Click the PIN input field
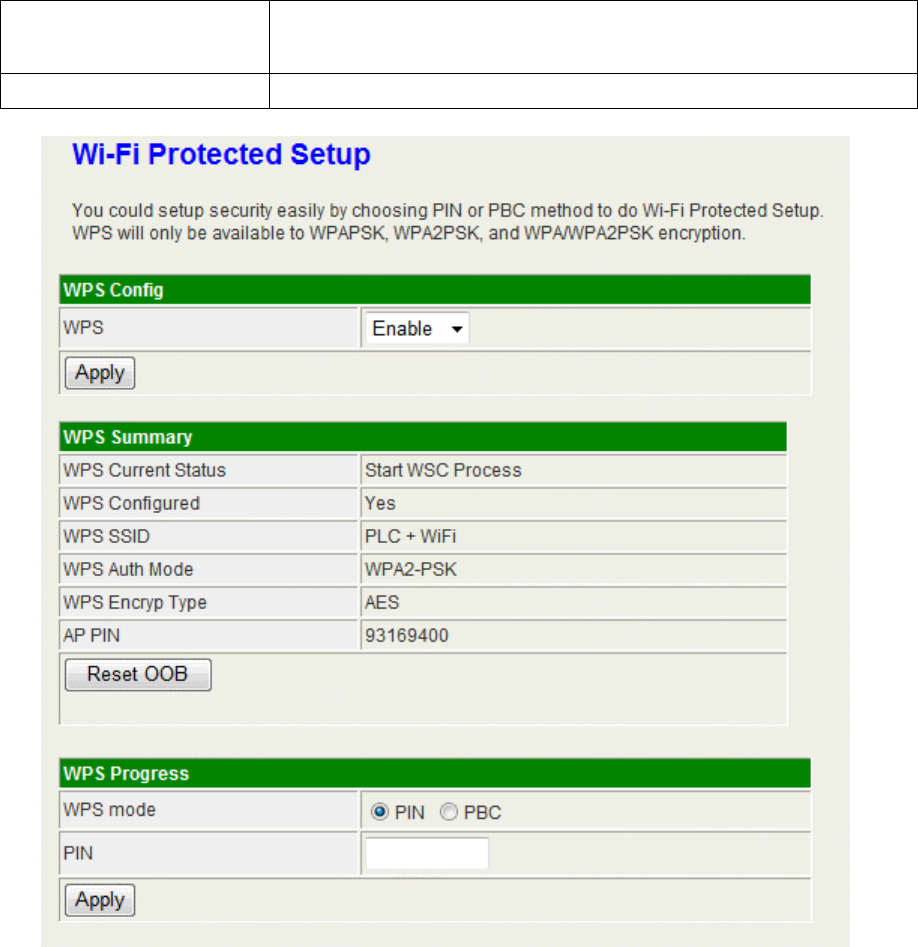 427,853
